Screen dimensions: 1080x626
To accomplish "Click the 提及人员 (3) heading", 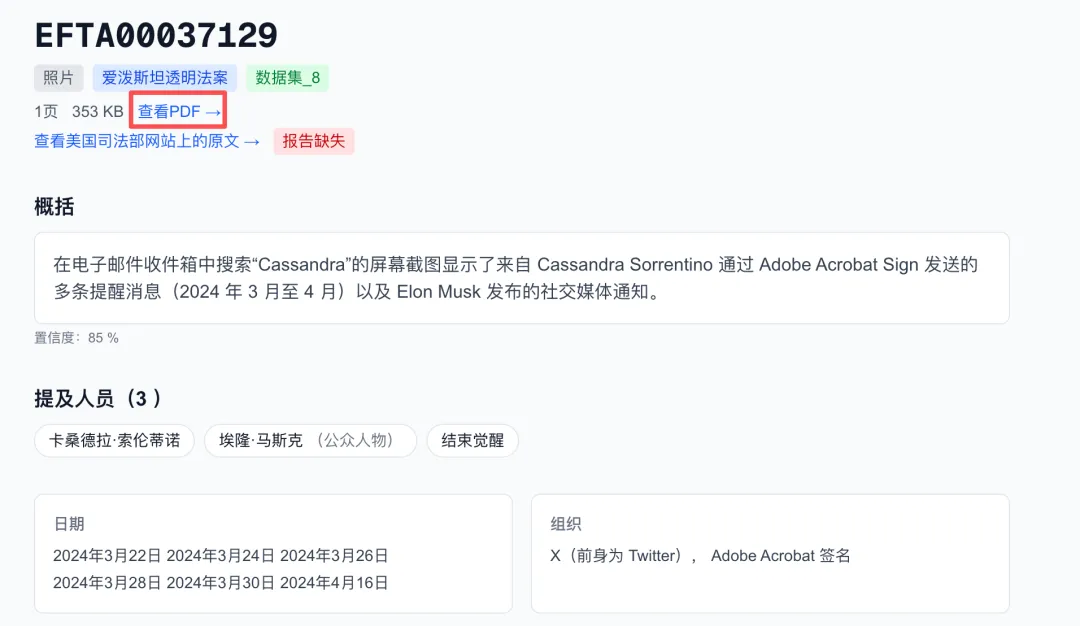I will (x=98, y=399).
